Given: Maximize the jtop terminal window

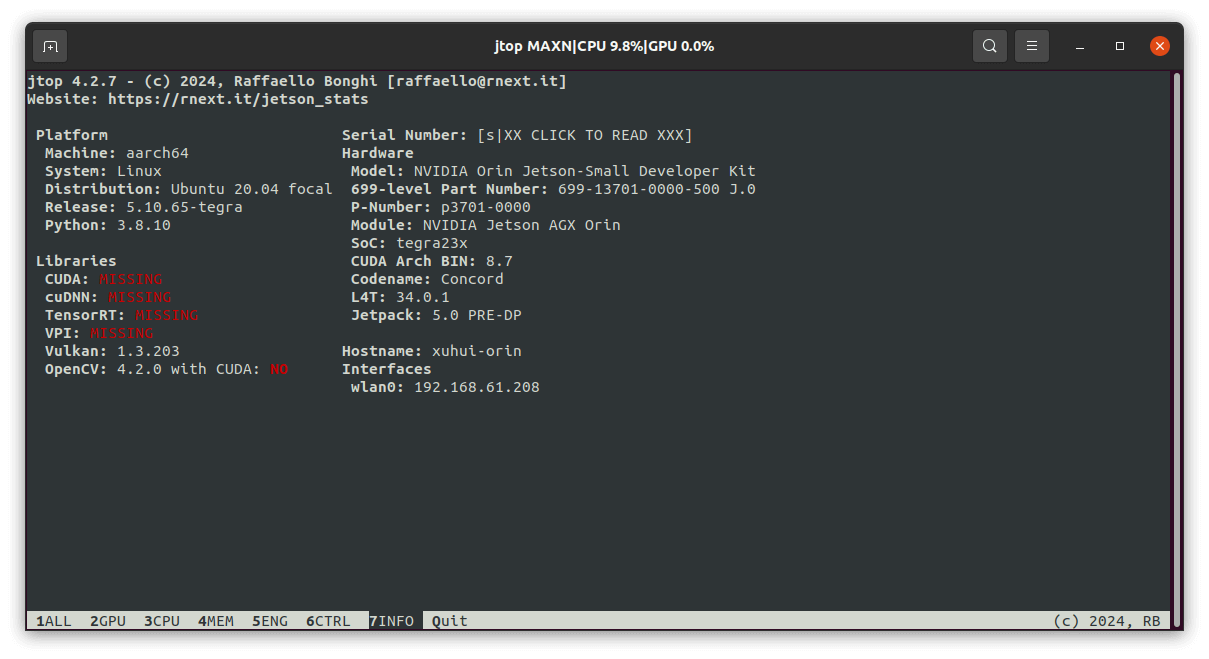Looking at the screenshot, I should (x=1120, y=46).
